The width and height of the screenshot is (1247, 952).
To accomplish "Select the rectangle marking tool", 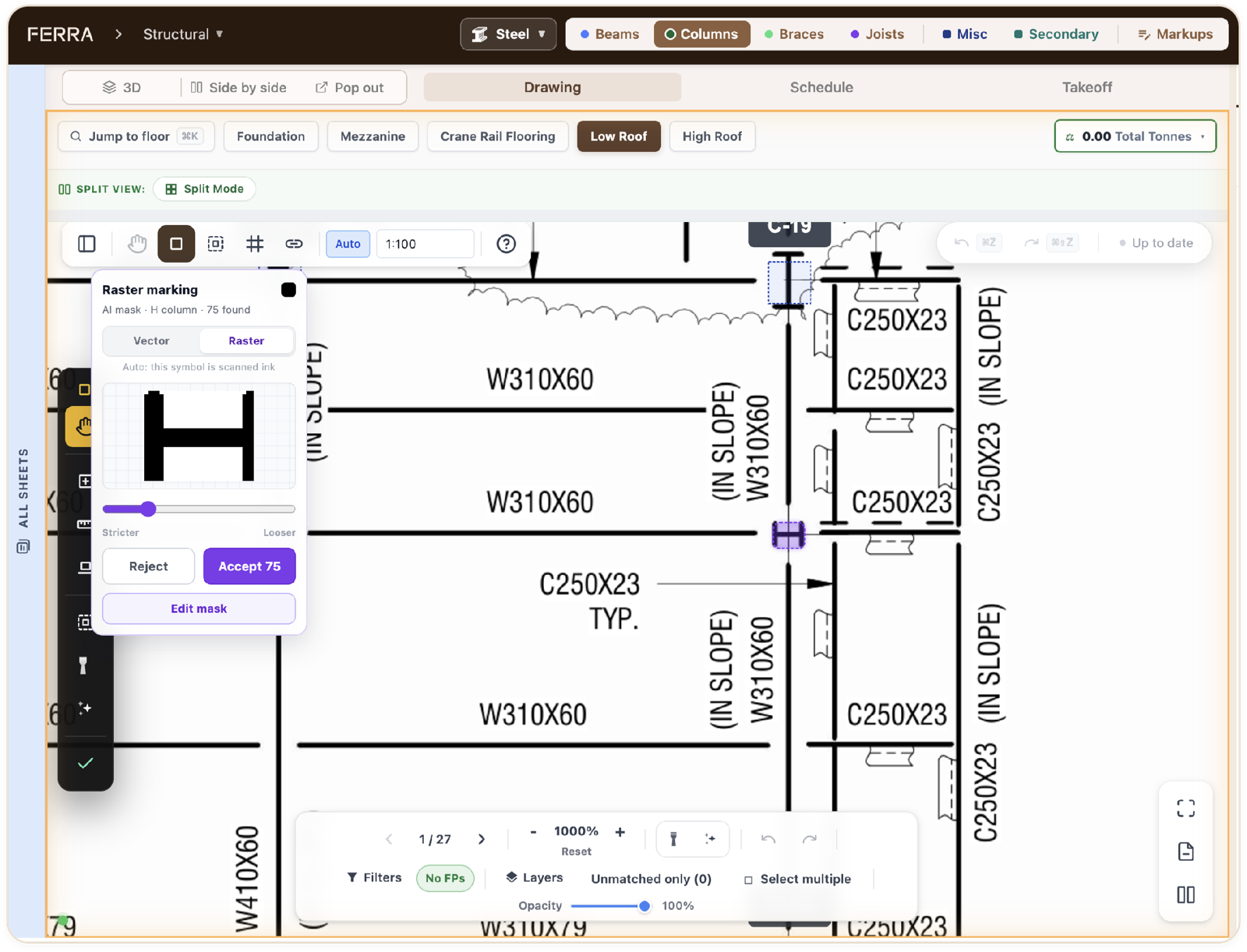I will 176,244.
